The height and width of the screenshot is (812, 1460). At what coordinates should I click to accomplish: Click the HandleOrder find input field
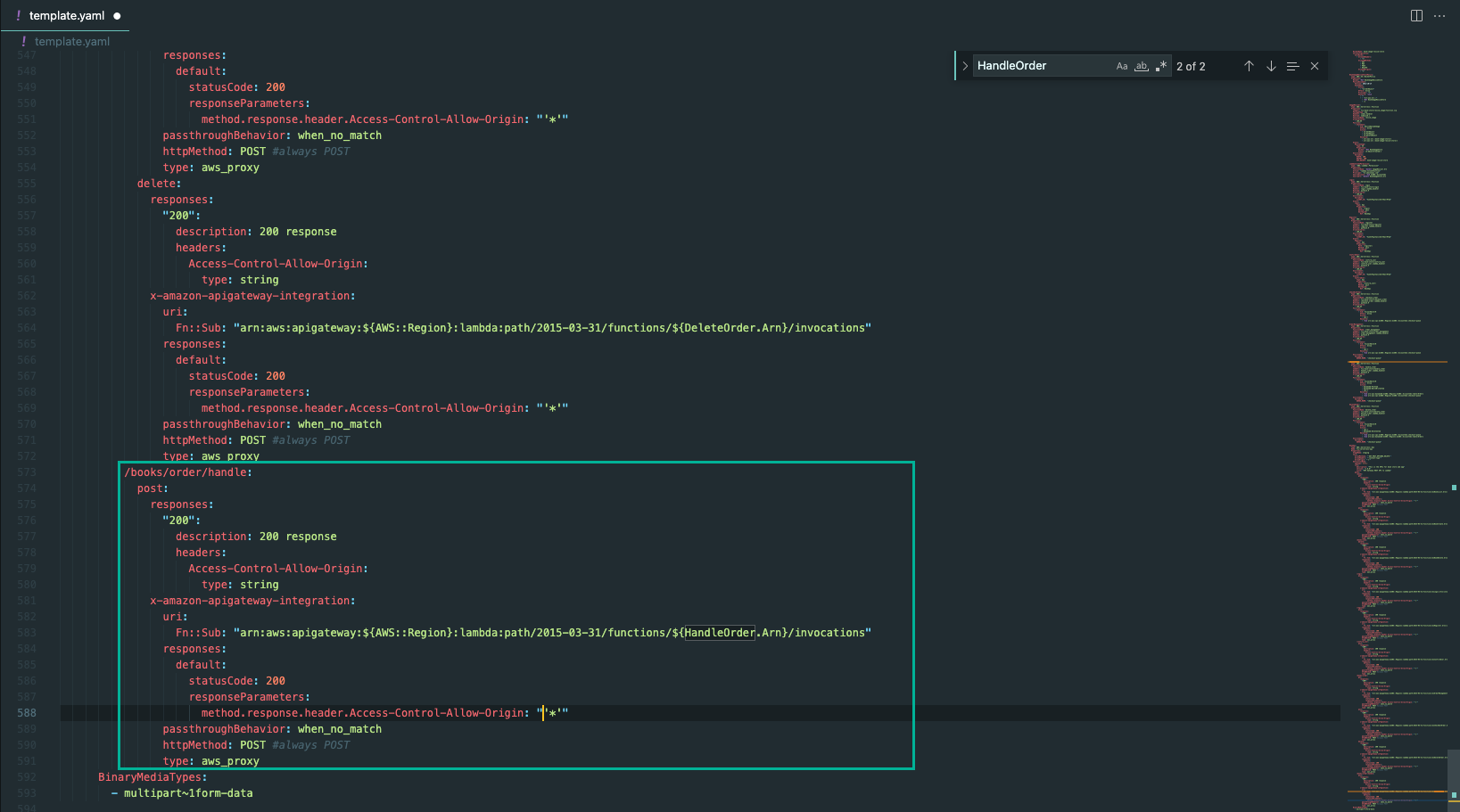click(x=1043, y=66)
